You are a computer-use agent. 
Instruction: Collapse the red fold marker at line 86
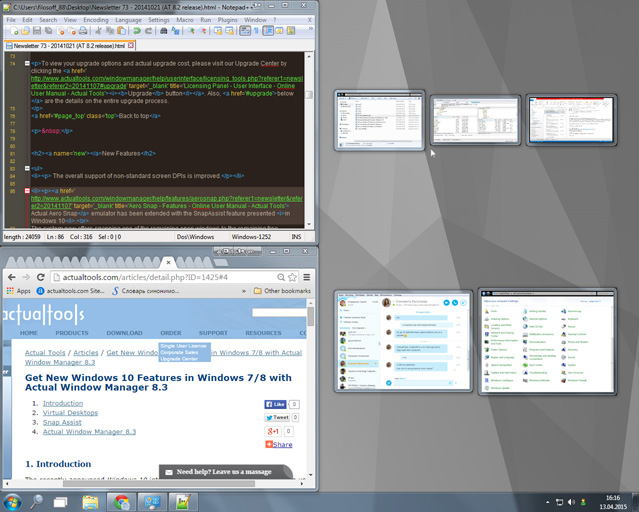click(x=27, y=191)
